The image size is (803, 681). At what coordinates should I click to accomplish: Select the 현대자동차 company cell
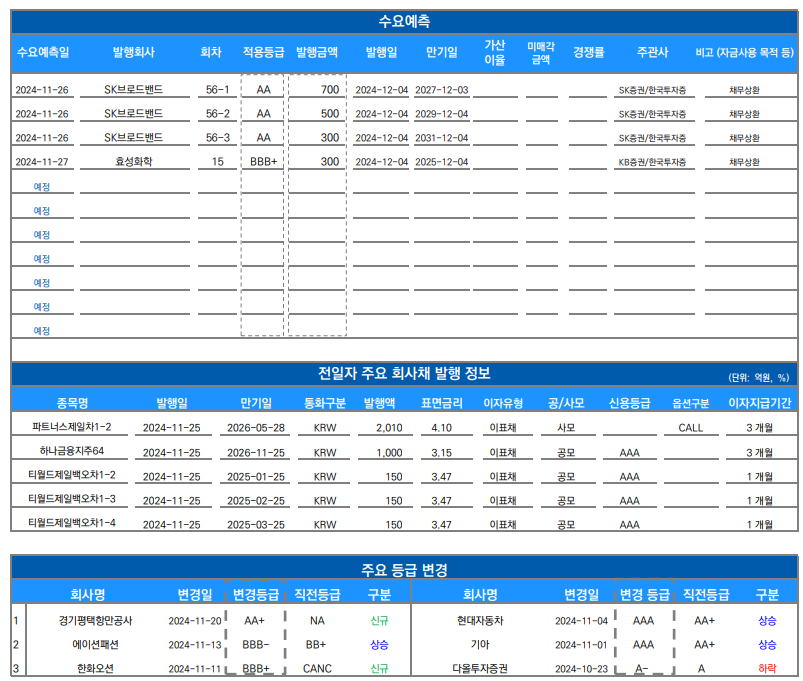pos(480,620)
